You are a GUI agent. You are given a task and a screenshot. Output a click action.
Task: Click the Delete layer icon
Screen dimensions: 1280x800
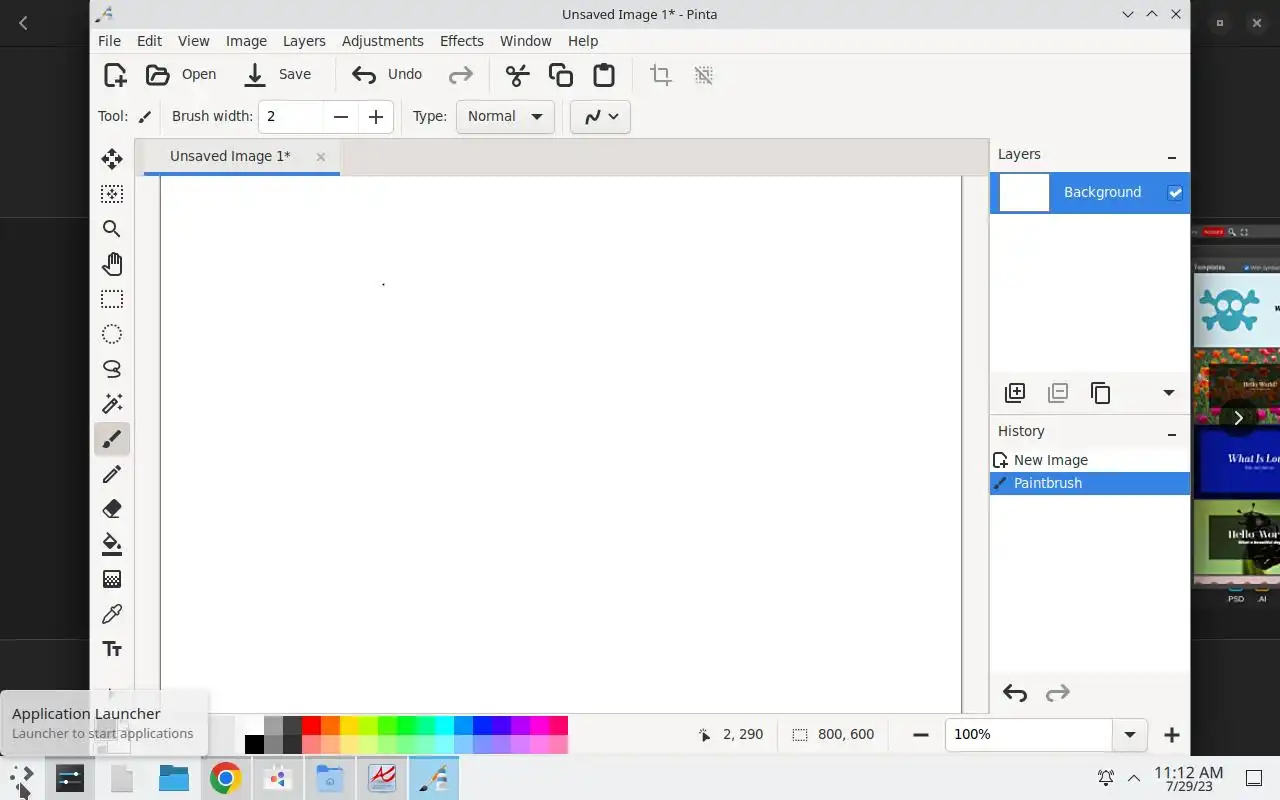1058,393
